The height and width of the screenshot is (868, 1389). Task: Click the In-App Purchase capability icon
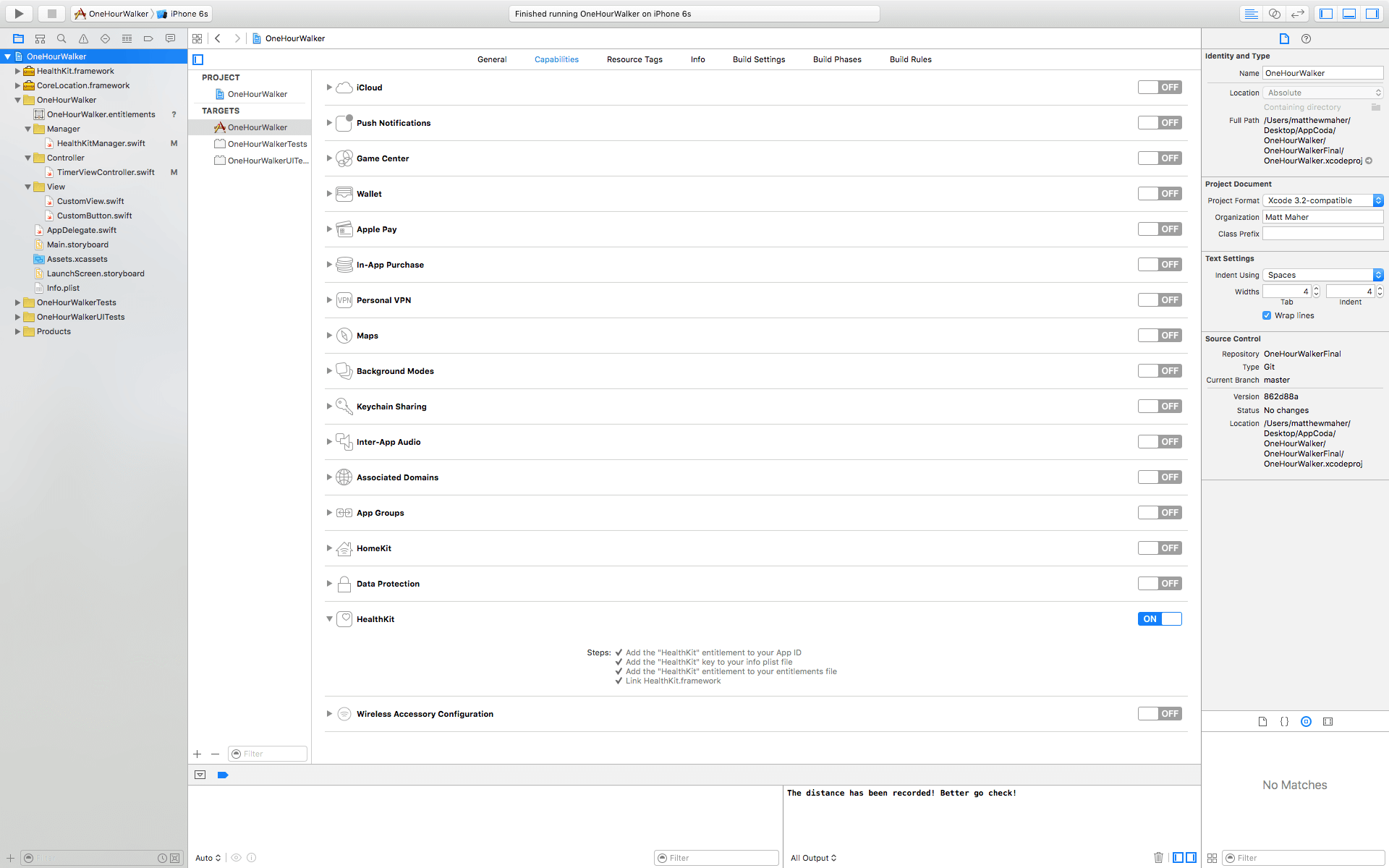tap(344, 264)
